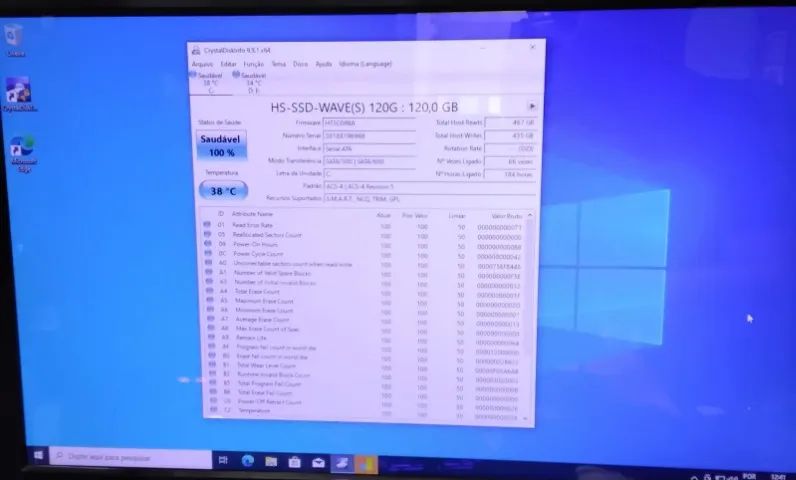This screenshot has height=480, width=796.
Task: Click the Saudável 100 % health status button
Action: pyautogui.click(x=221, y=146)
